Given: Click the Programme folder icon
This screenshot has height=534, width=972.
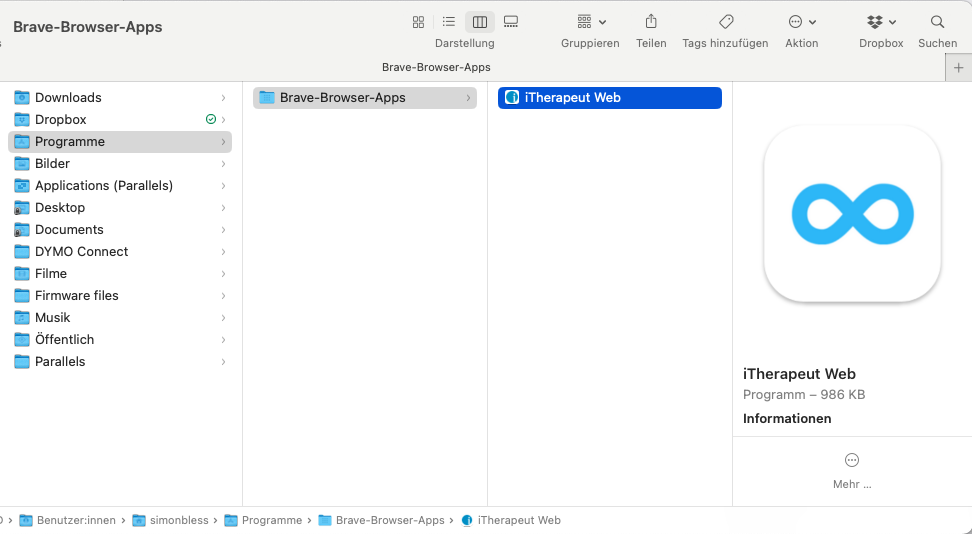Looking at the screenshot, I should (x=22, y=142).
